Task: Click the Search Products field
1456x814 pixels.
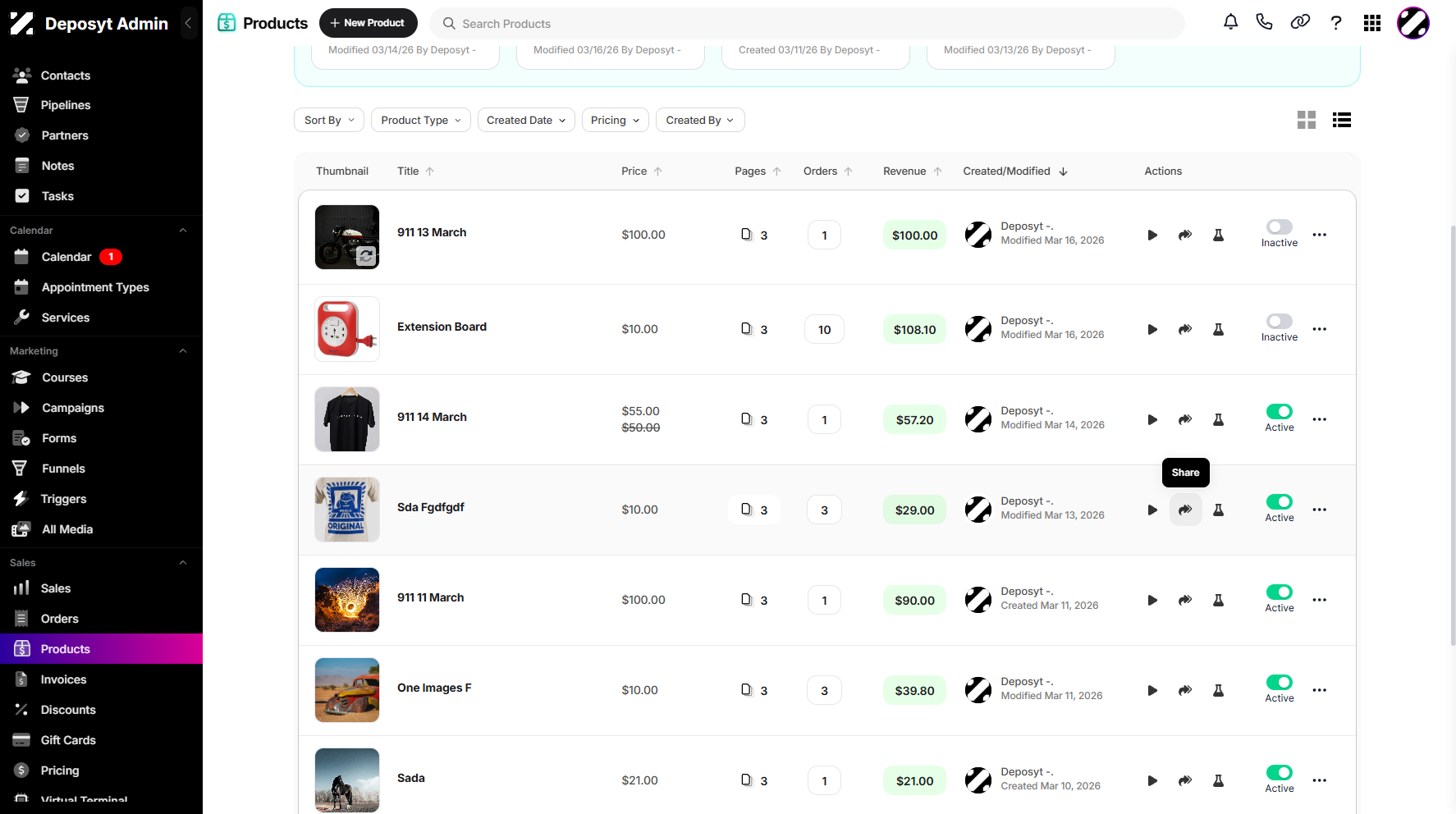Action: pos(807,24)
